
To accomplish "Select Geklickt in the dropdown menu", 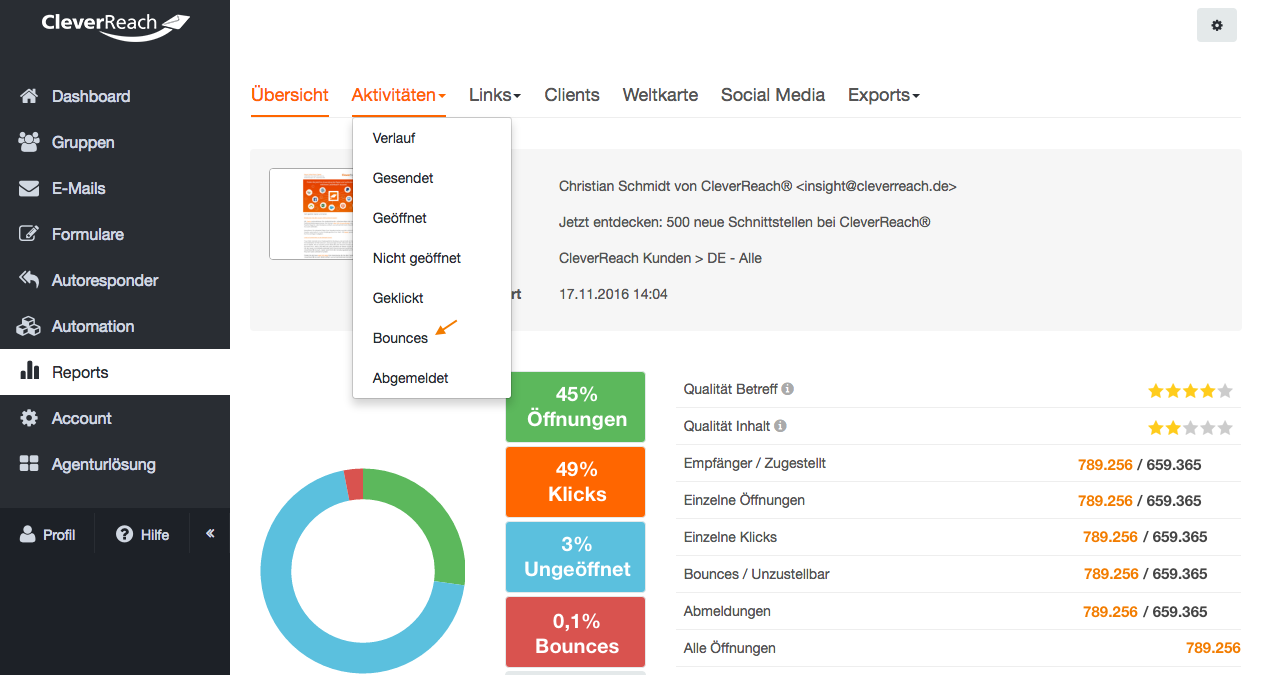I will pyautogui.click(x=432, y=298).
